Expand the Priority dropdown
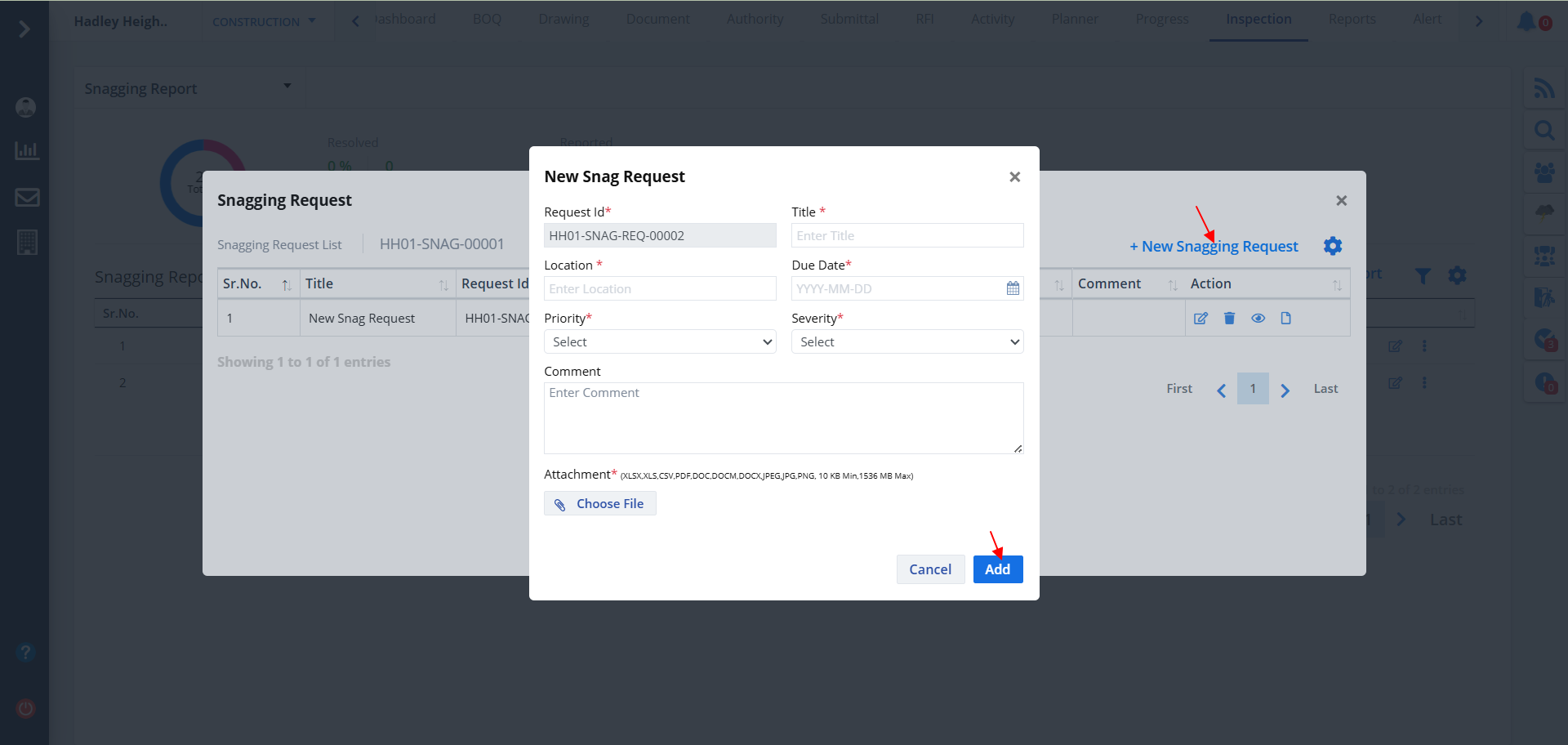 (660, 342)
